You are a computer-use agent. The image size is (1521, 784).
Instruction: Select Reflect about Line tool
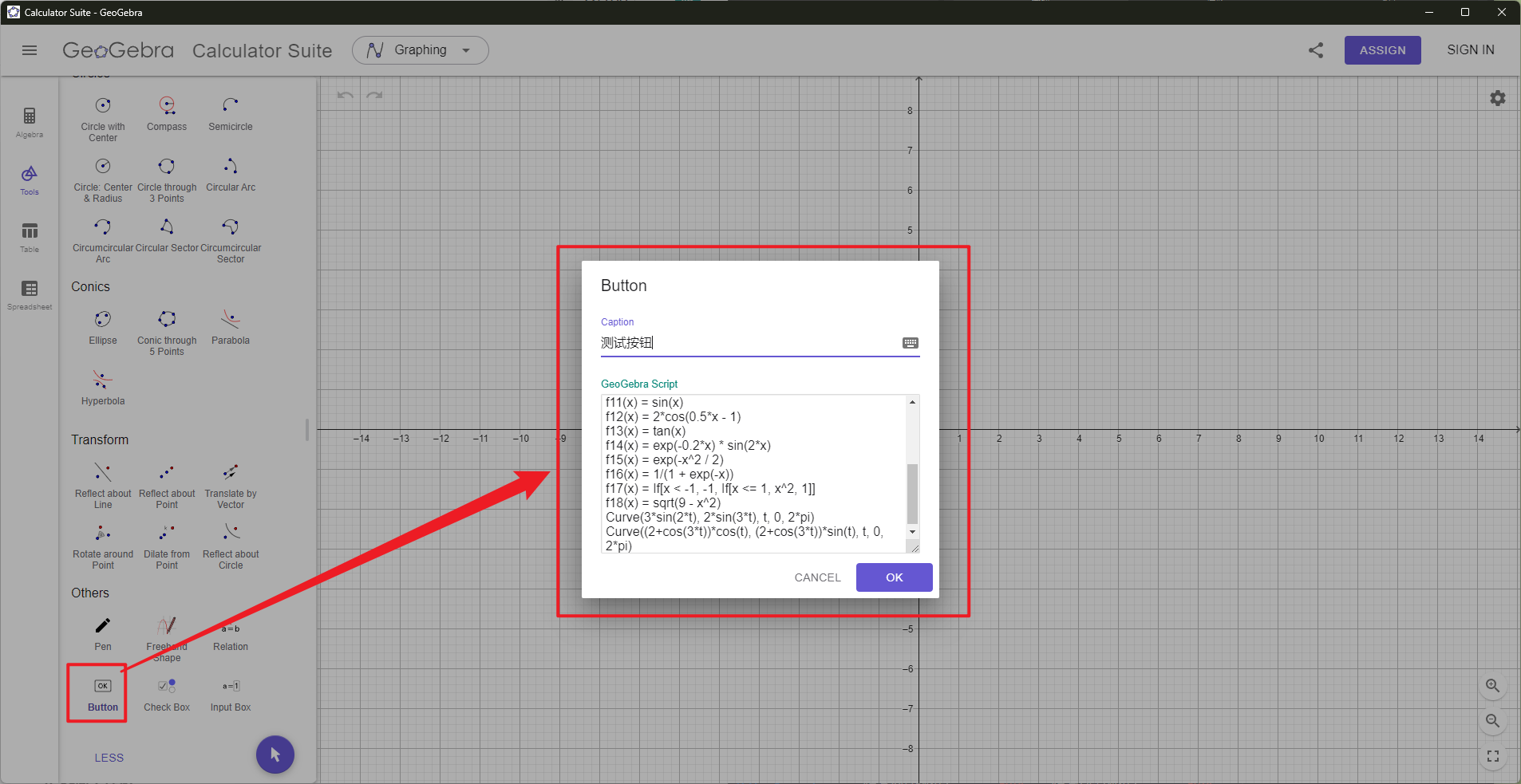click(103, 486)
